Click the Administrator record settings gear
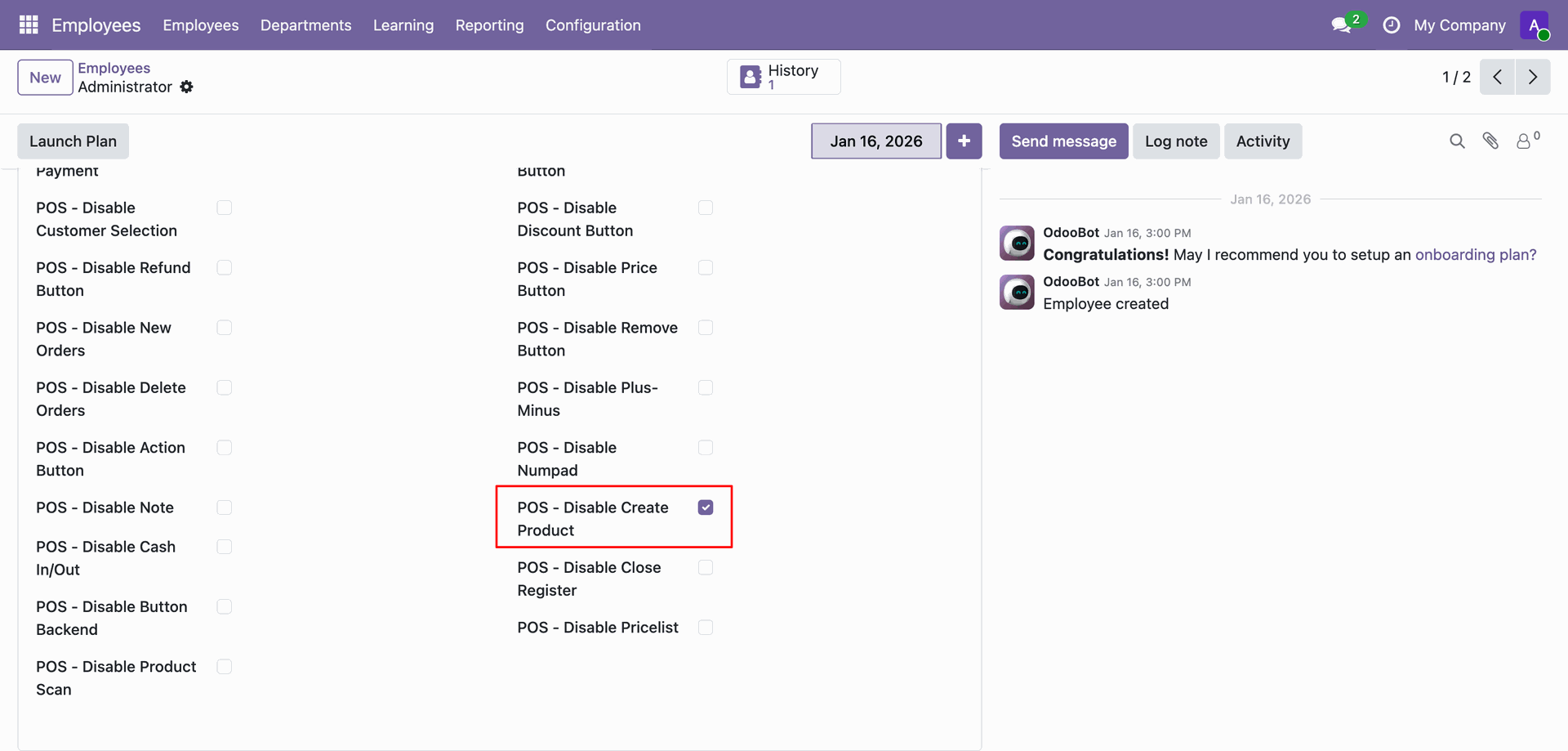This screenshot has height=751, width=1568. click(x=187, y=87)
